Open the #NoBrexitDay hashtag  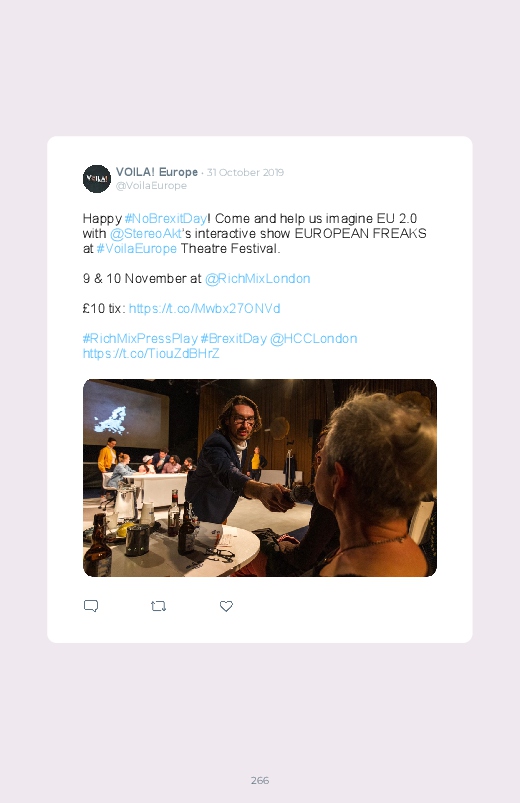pyautogui.click(x=165, y=219)
